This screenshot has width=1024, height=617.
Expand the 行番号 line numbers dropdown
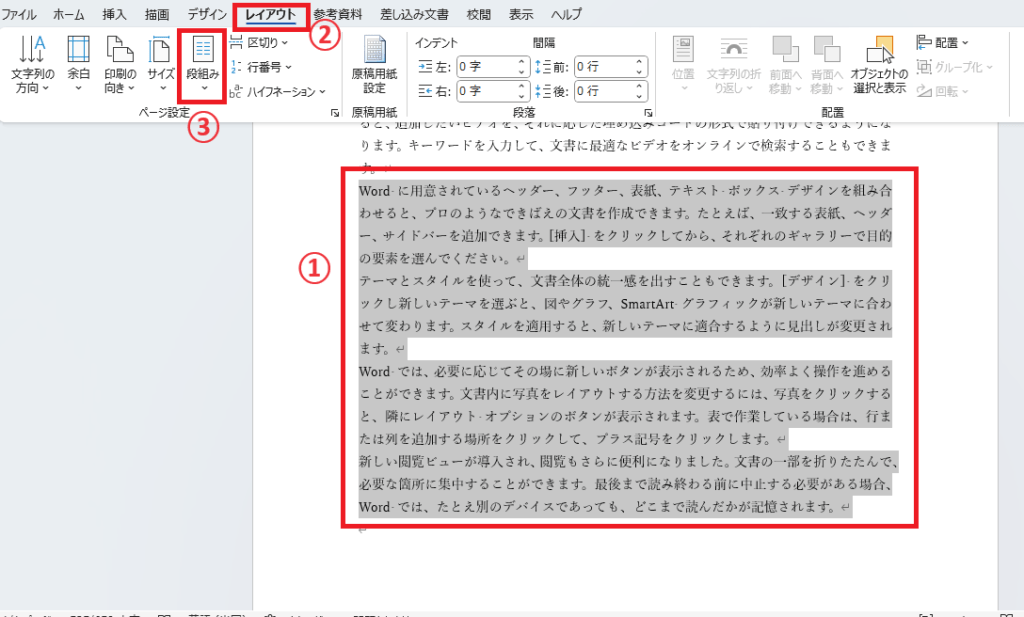(261, 67)
